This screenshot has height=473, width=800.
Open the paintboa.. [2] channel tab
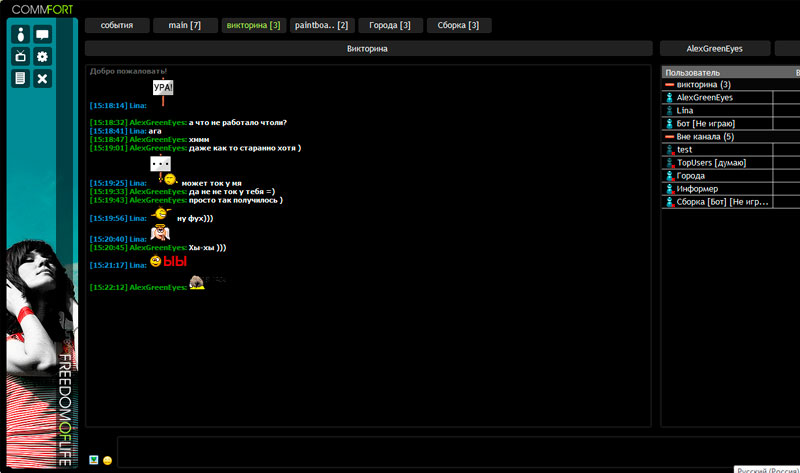pos(322,25)
